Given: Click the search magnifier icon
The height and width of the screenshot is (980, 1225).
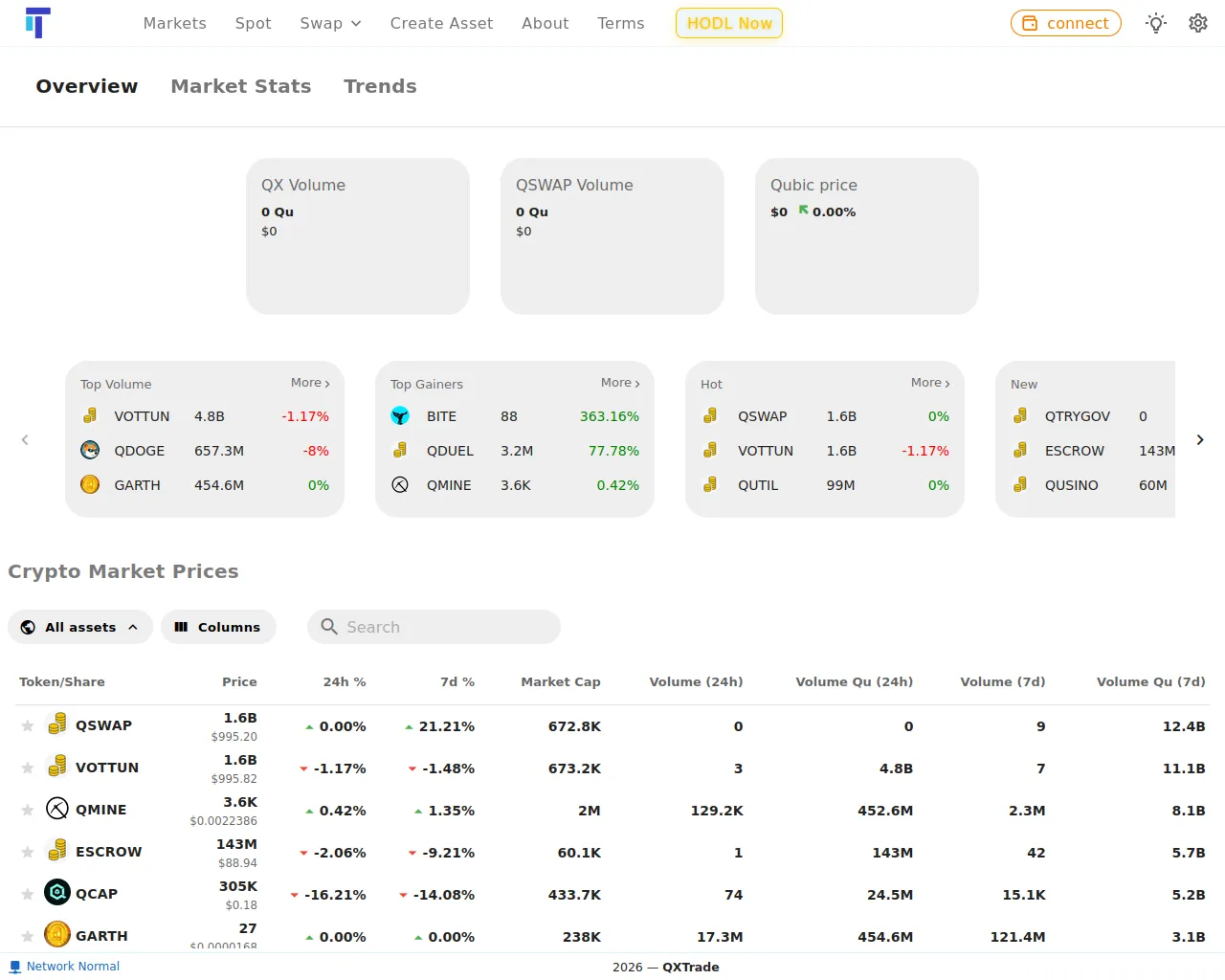Looking at the screenshot, I should pos(329,627).
